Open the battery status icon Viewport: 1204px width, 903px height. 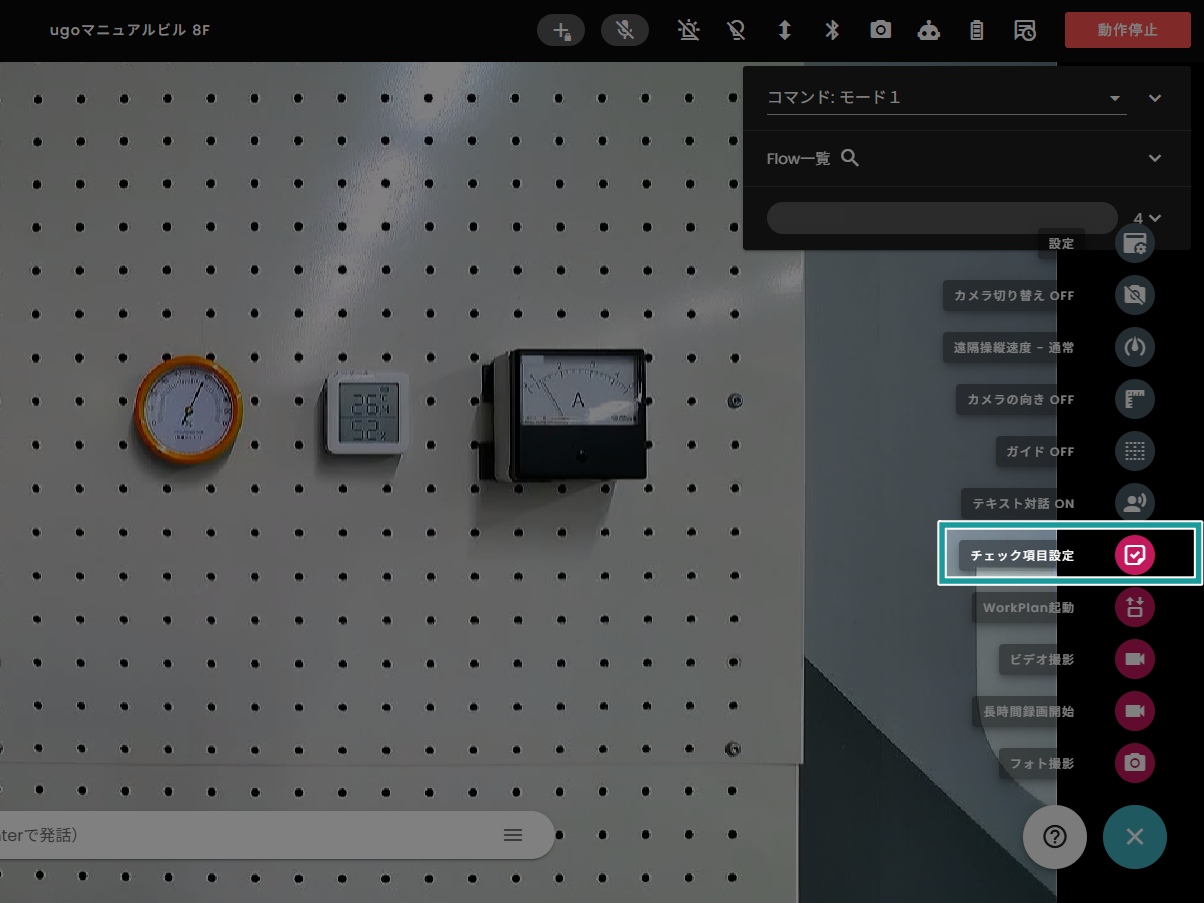click(x=977, y=30)
